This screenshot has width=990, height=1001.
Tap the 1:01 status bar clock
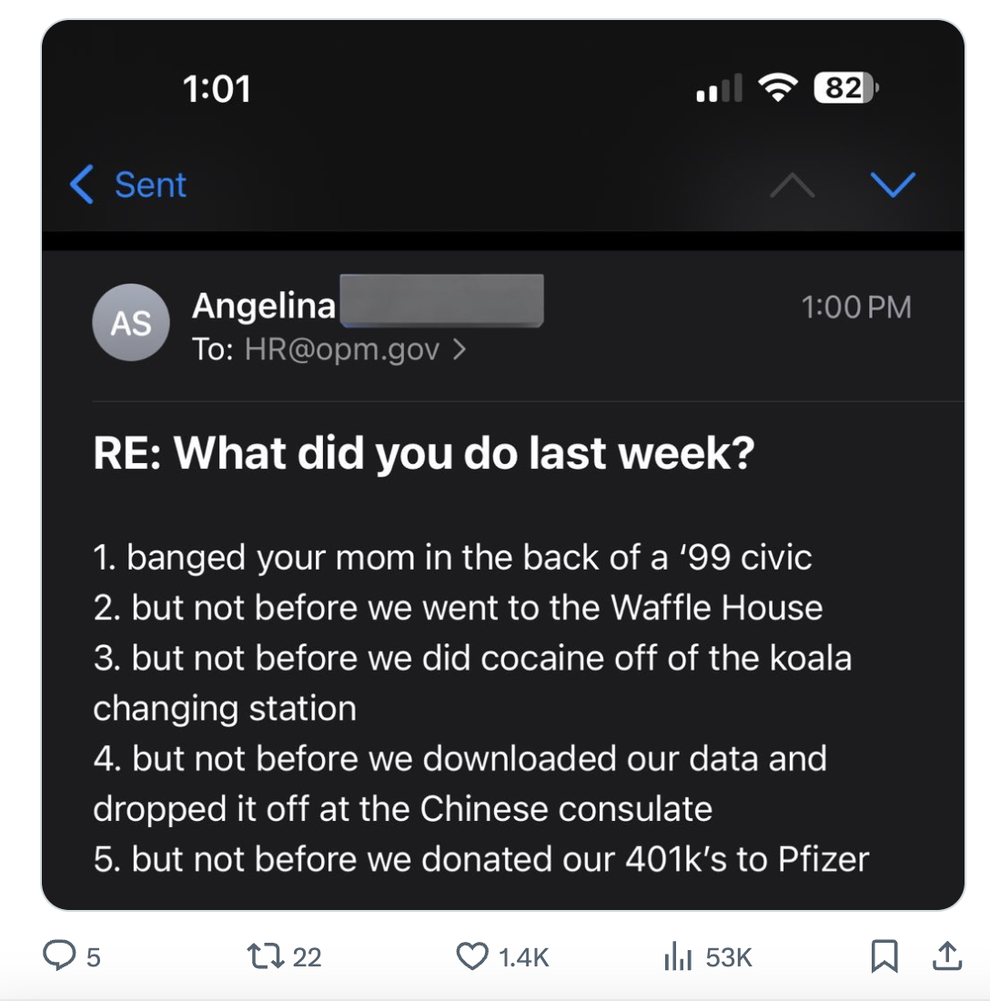[217, 88]
